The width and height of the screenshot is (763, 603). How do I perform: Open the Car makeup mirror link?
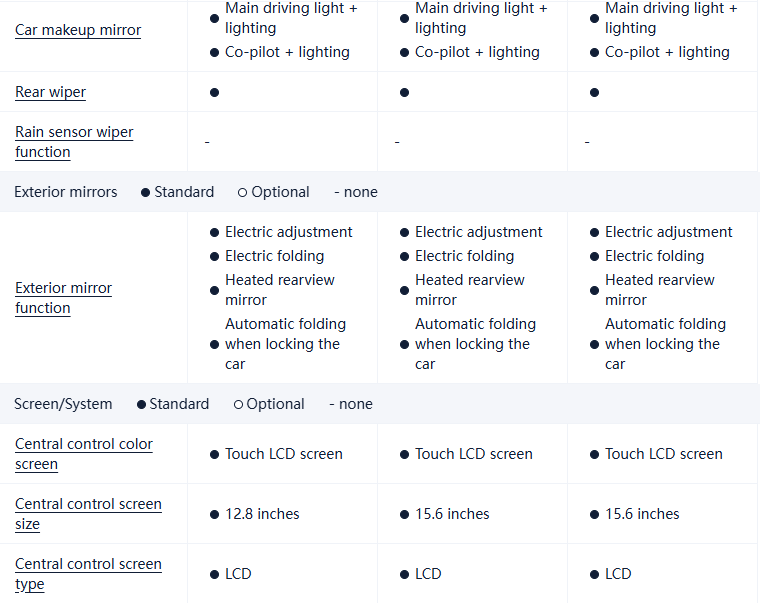78,30
